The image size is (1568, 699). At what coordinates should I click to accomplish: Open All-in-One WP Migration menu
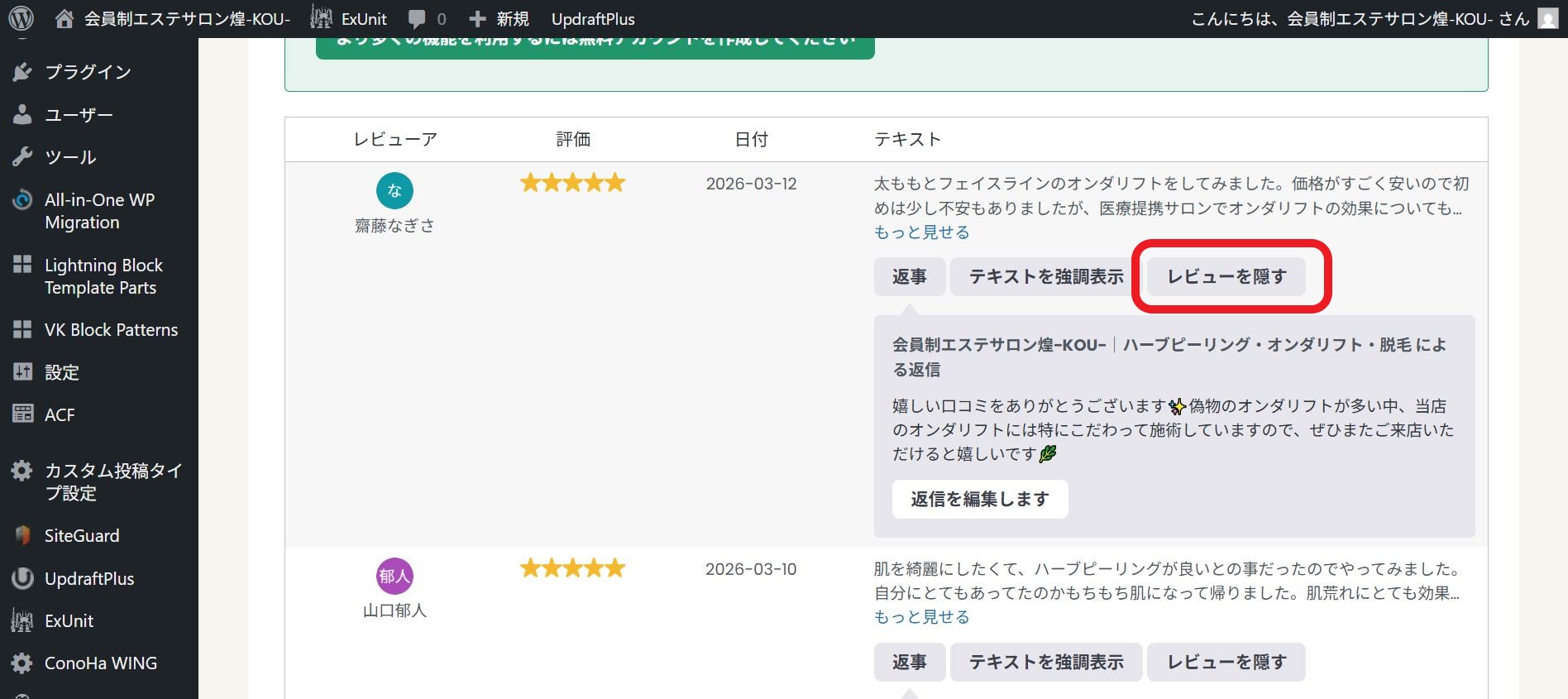(99, 211)
